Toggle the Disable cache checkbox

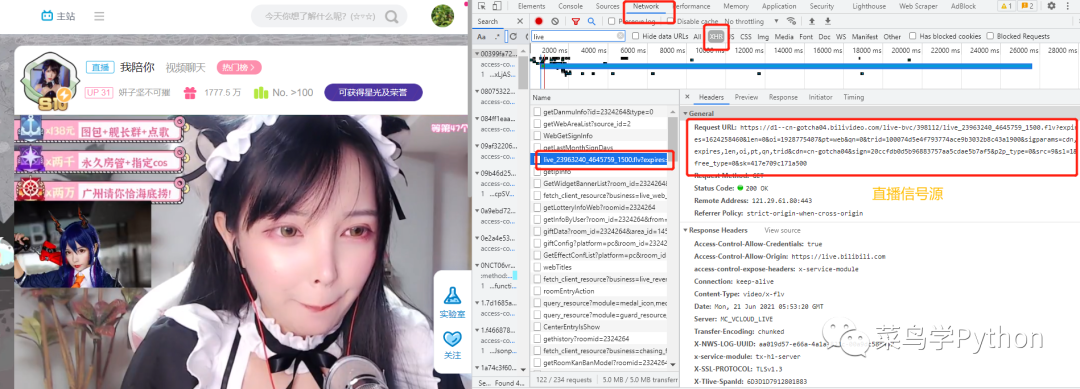pyautogui.click(x=671, y=21)
